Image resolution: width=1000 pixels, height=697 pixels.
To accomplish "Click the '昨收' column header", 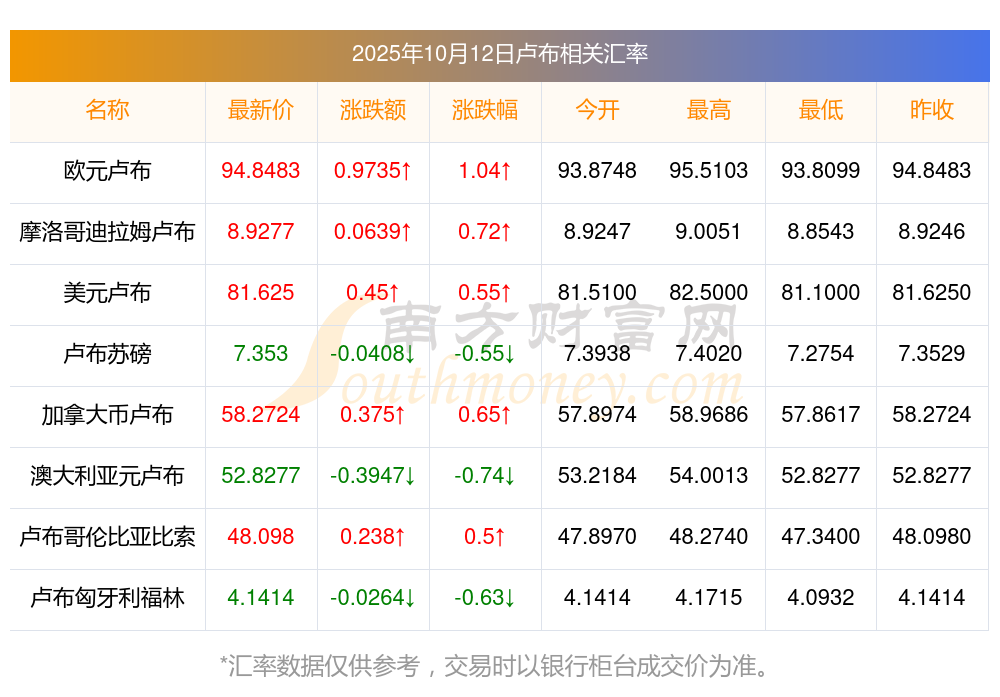I will (x=932, y=110).
